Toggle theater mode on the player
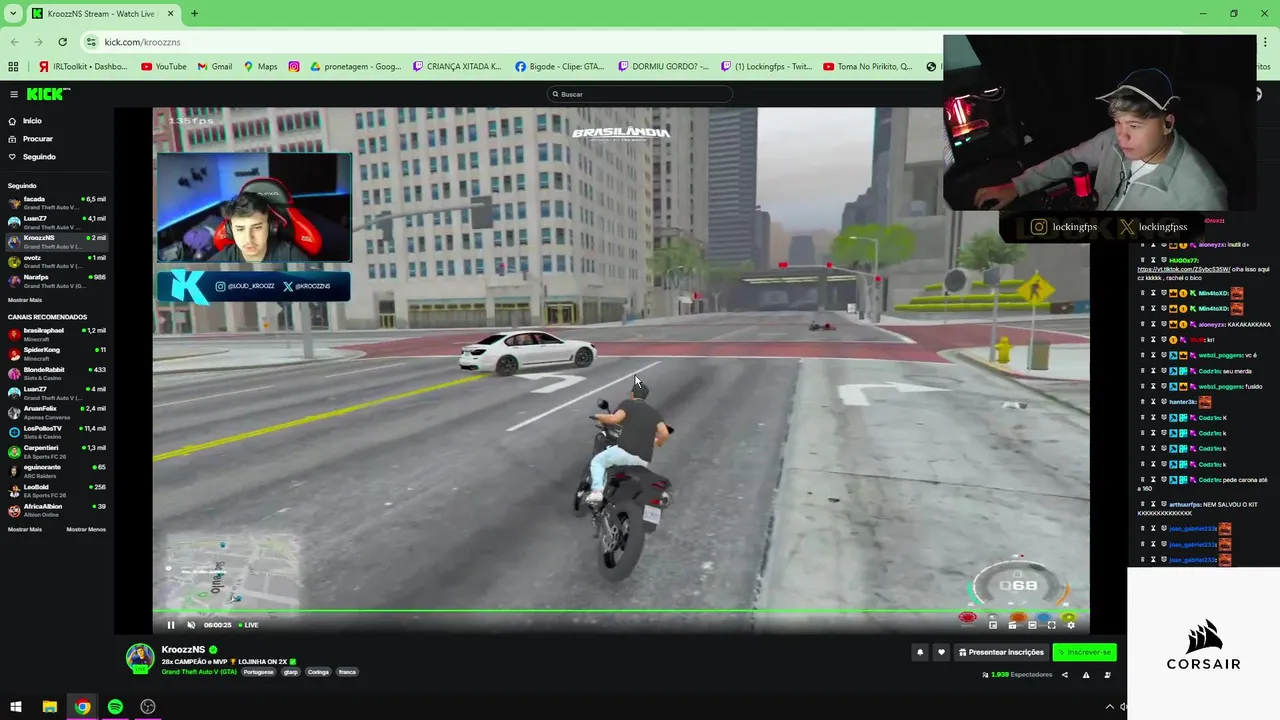Screen dimensions: 1280x720 (x=1032, y=625)
